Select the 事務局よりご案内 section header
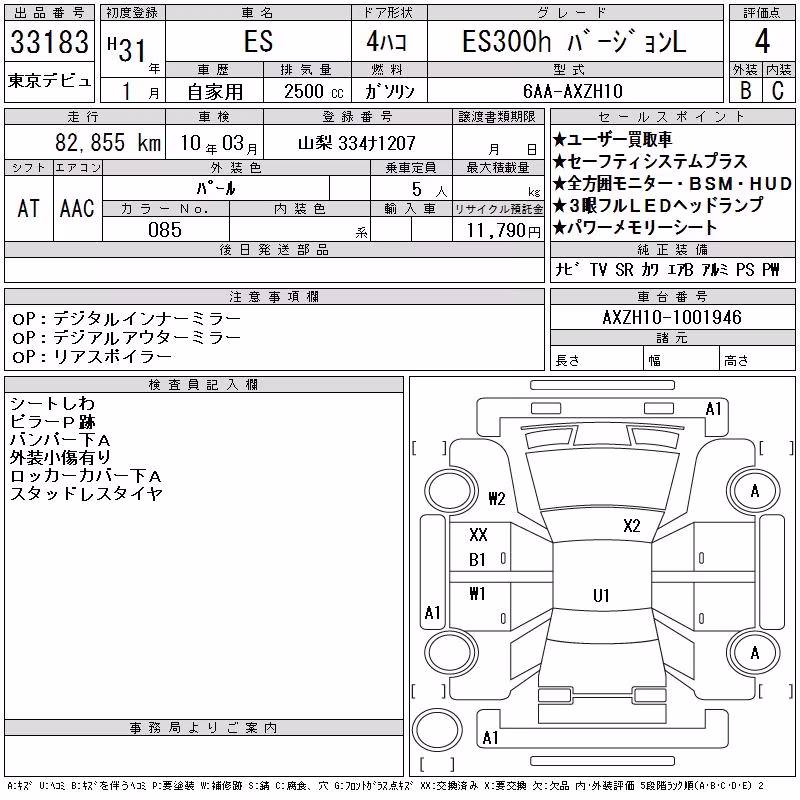 tap(203, 728)
